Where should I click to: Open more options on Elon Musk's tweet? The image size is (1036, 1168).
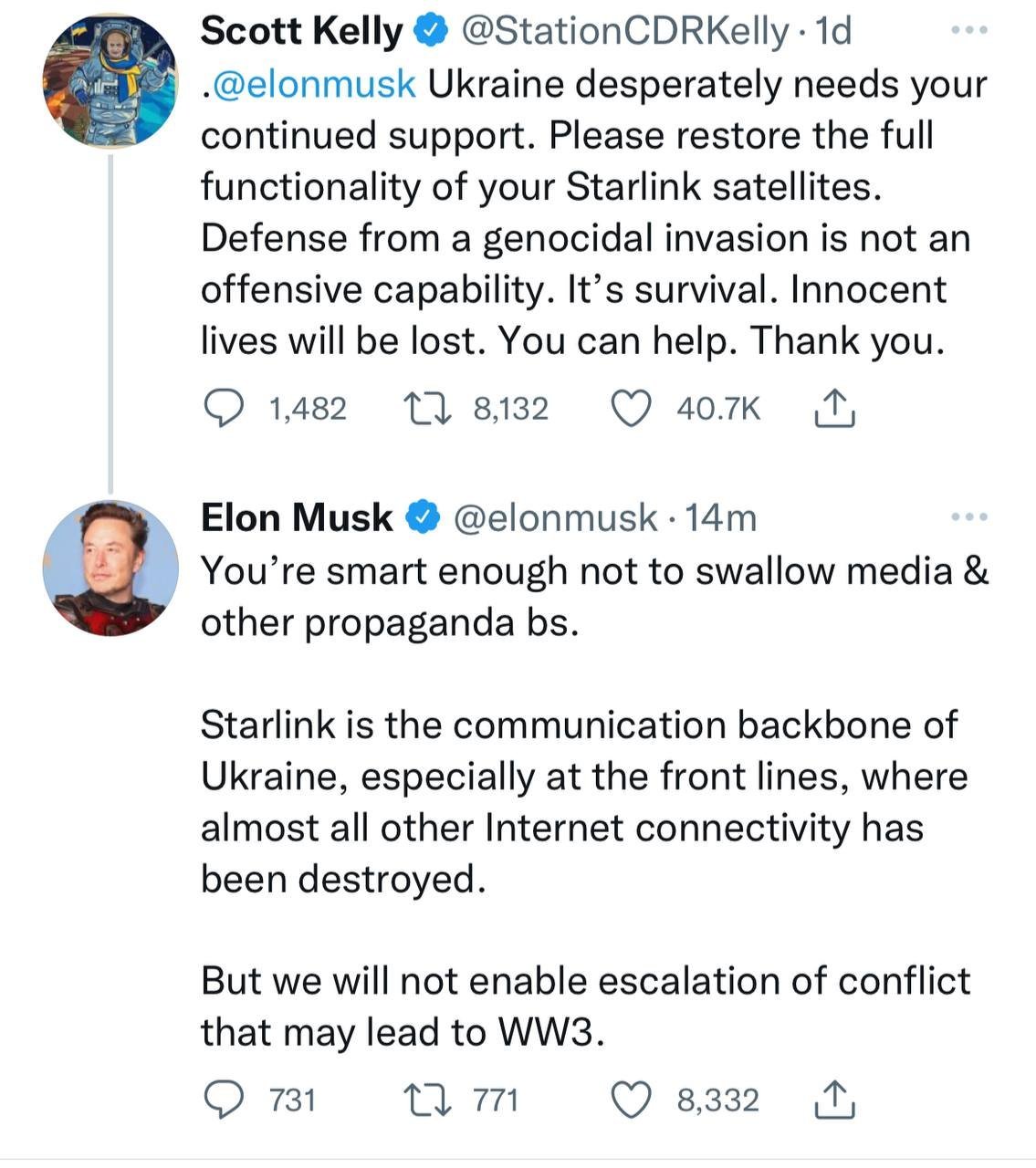point(968,517)
